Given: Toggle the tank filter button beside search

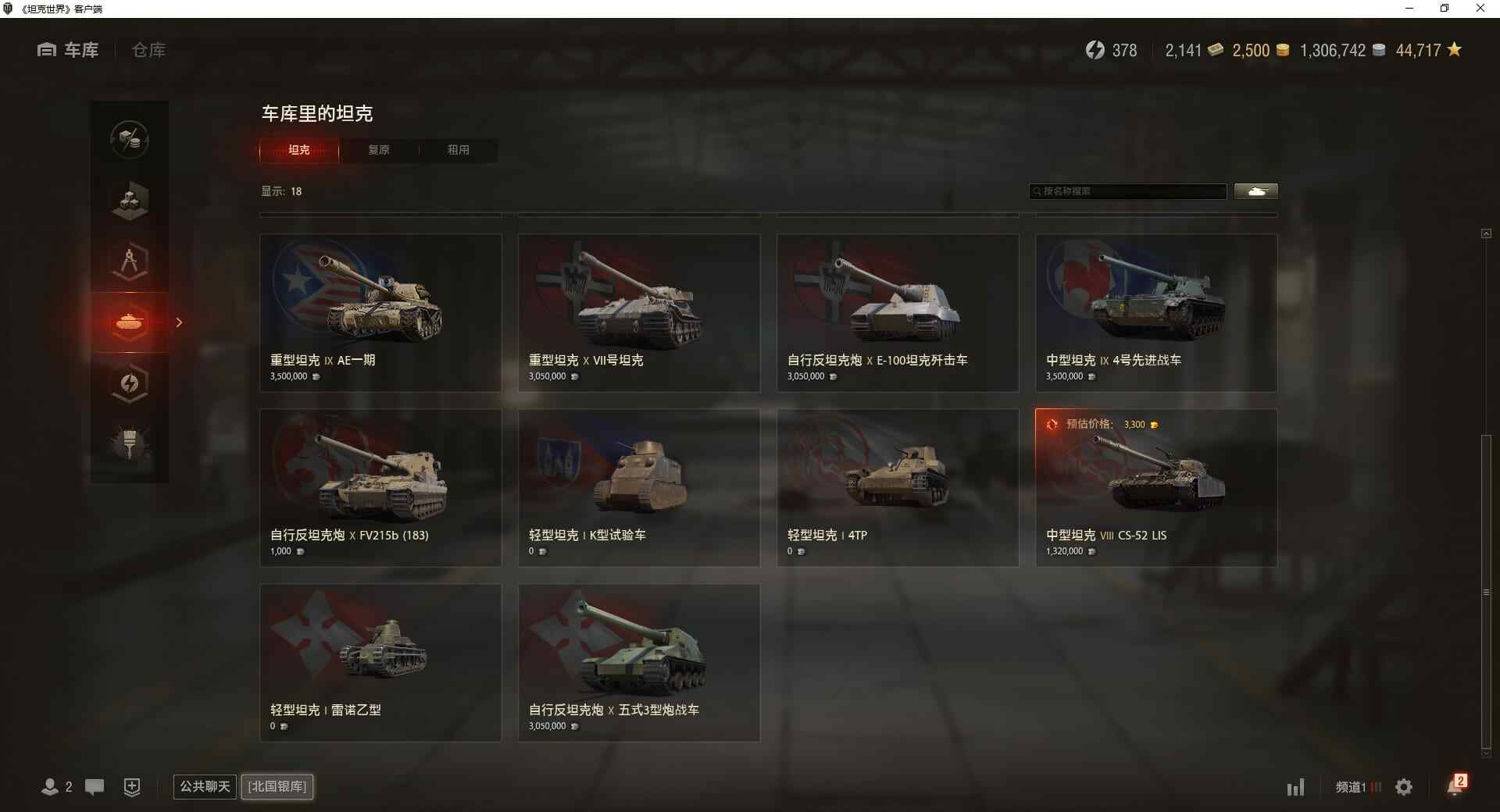Looking at the screenshot, I should click(1256, 191).
